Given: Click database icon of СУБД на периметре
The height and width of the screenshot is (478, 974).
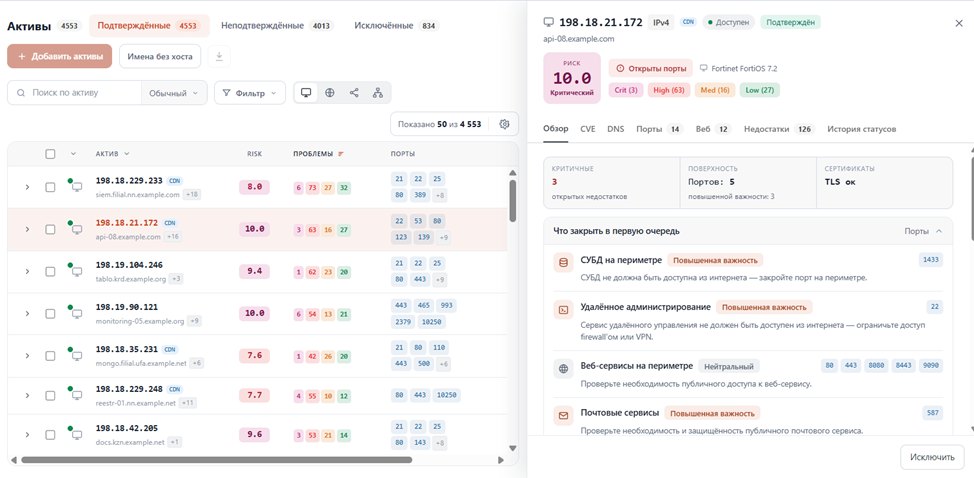Looking at the screenshot, I should pyautogui.click(x=563, y=263).
